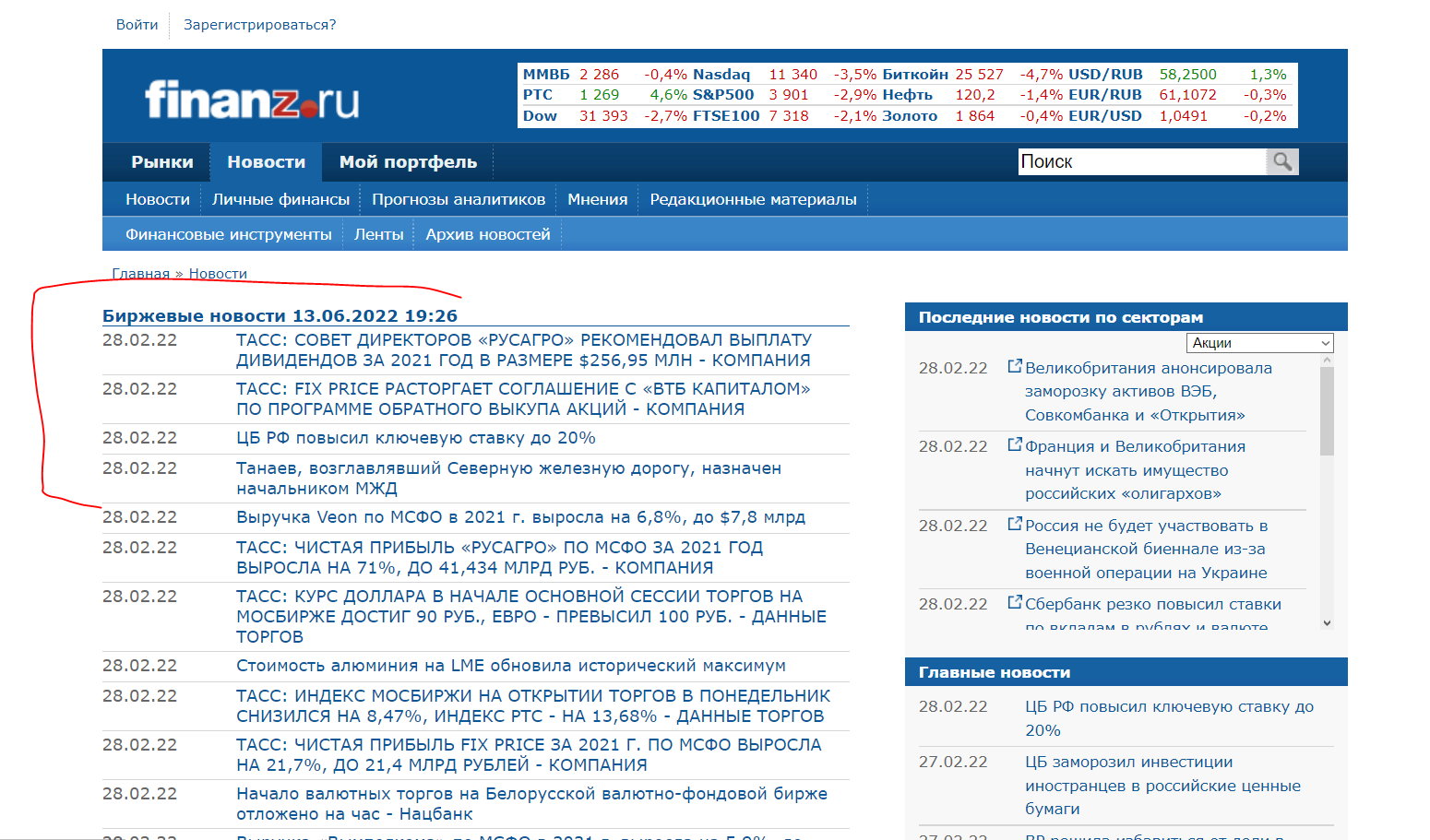1430x840 pixels.
Task: Click EUR/RUB ticker in quotes table
Action: pos(1105,95)
